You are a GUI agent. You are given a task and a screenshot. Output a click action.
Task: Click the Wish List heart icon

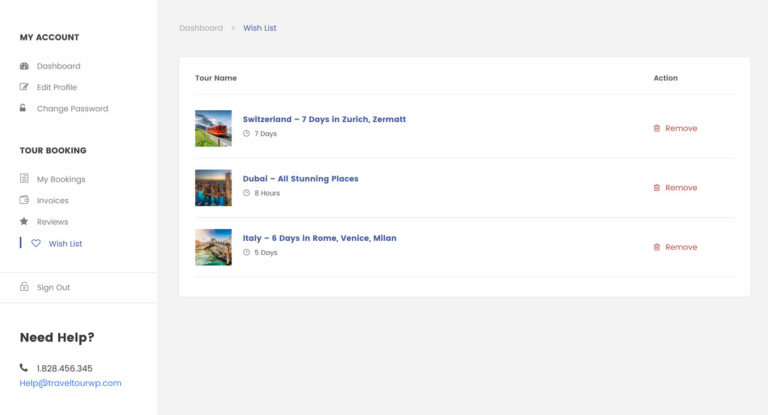click(x=36, y=243)
